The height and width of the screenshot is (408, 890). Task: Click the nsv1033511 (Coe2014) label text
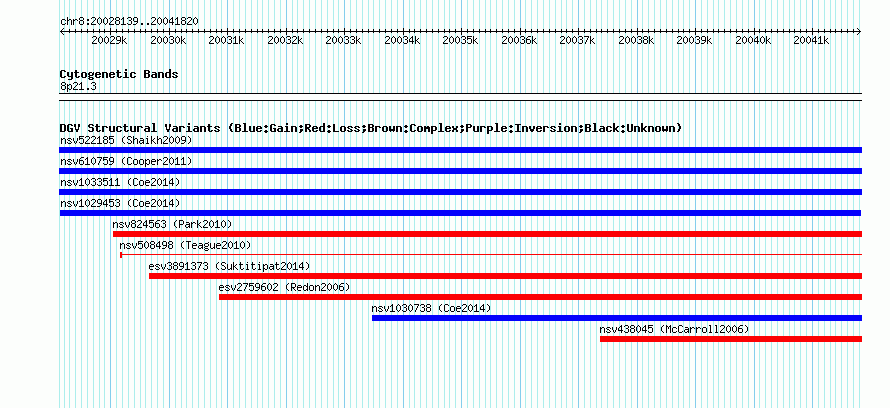point(120,182)
